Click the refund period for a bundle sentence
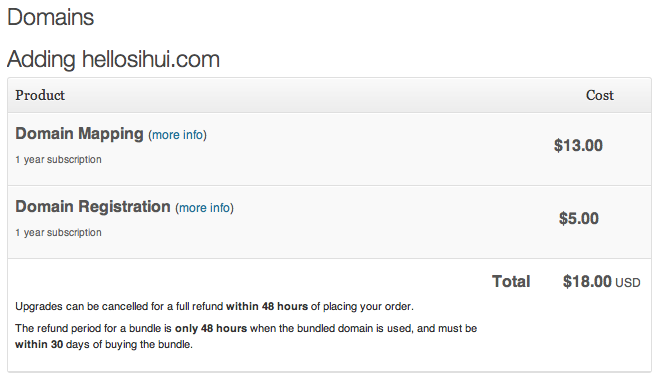The height and width of the screenshot is (374, 660). point(246,336)
